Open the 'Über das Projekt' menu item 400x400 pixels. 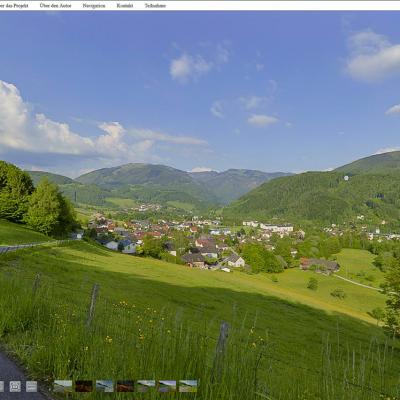tap(13, 6)
